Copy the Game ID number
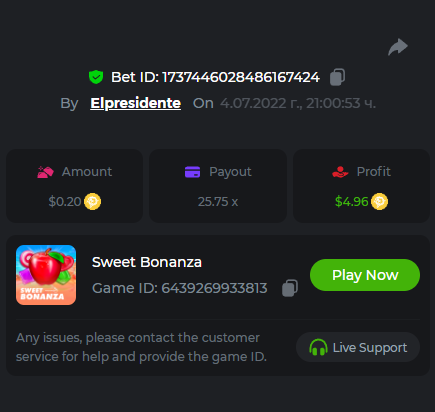The width and height of the screenshot is (435, 412). pyautogui.click(x=290, y=288)
